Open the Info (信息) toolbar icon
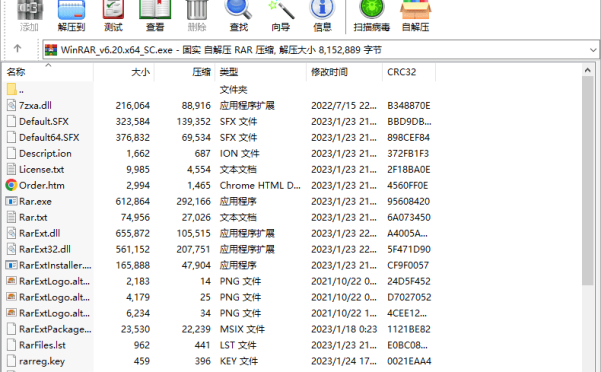Viewport: 601px width, 372px height. point(322,10)
